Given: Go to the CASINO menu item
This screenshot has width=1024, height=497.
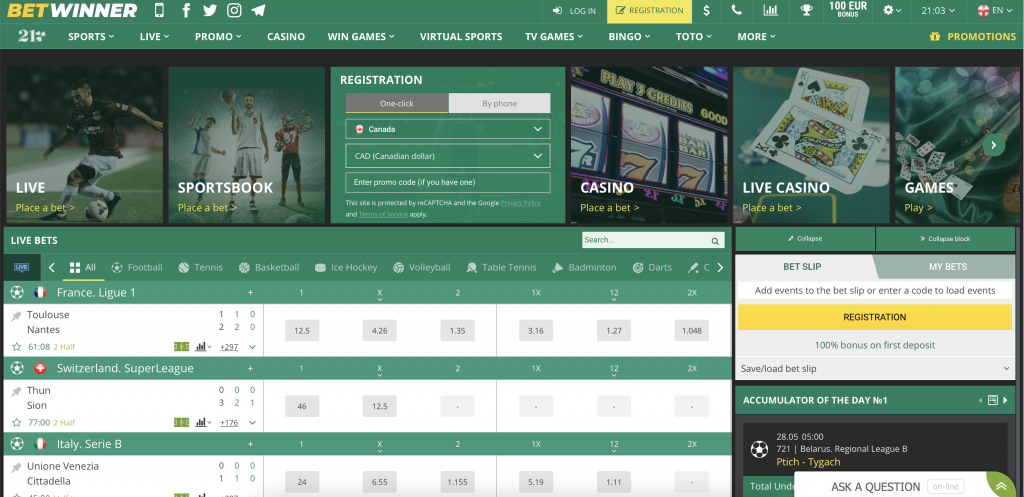Looking at the screenshot, I should point(286,37).
